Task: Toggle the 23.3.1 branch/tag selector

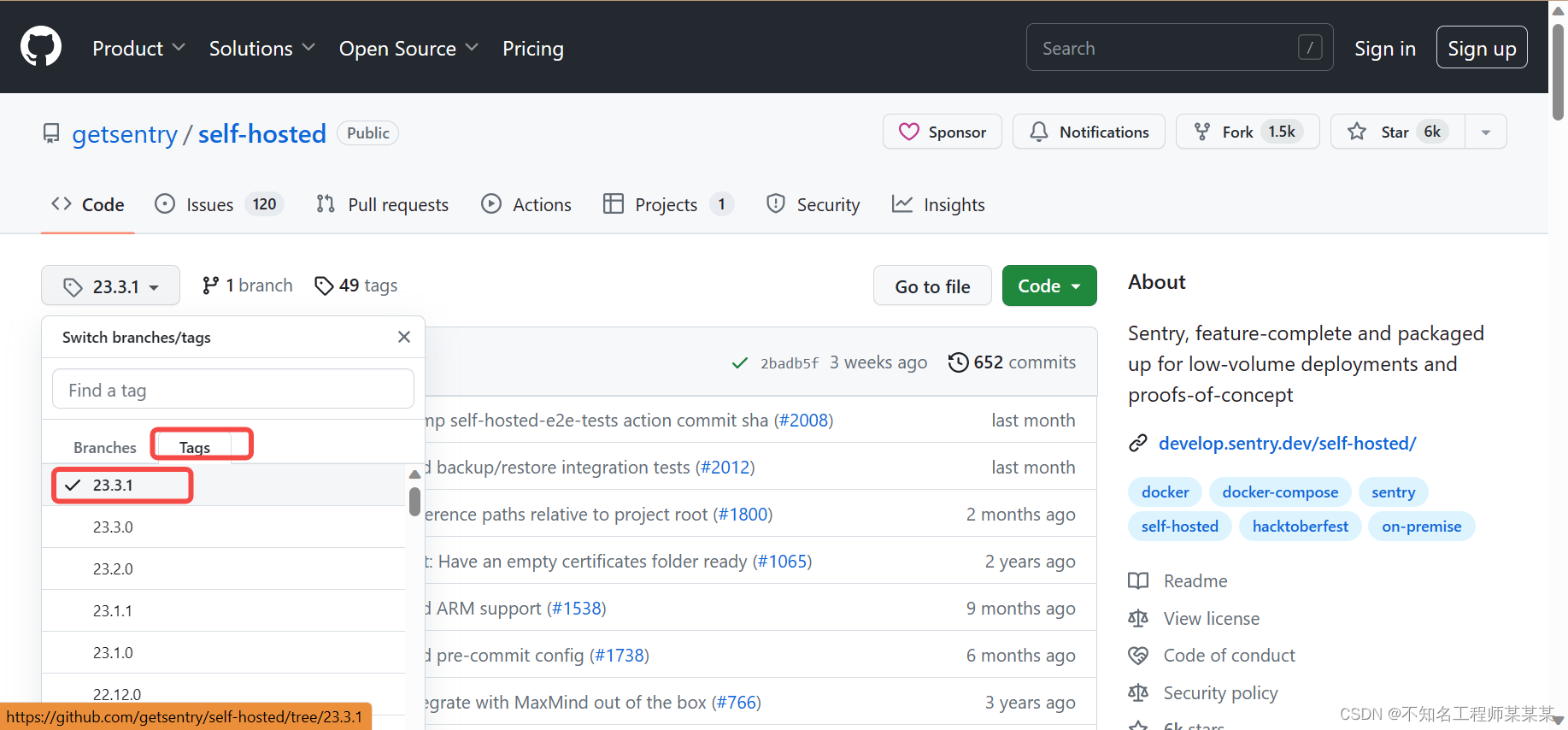Action: pos(110,286)
